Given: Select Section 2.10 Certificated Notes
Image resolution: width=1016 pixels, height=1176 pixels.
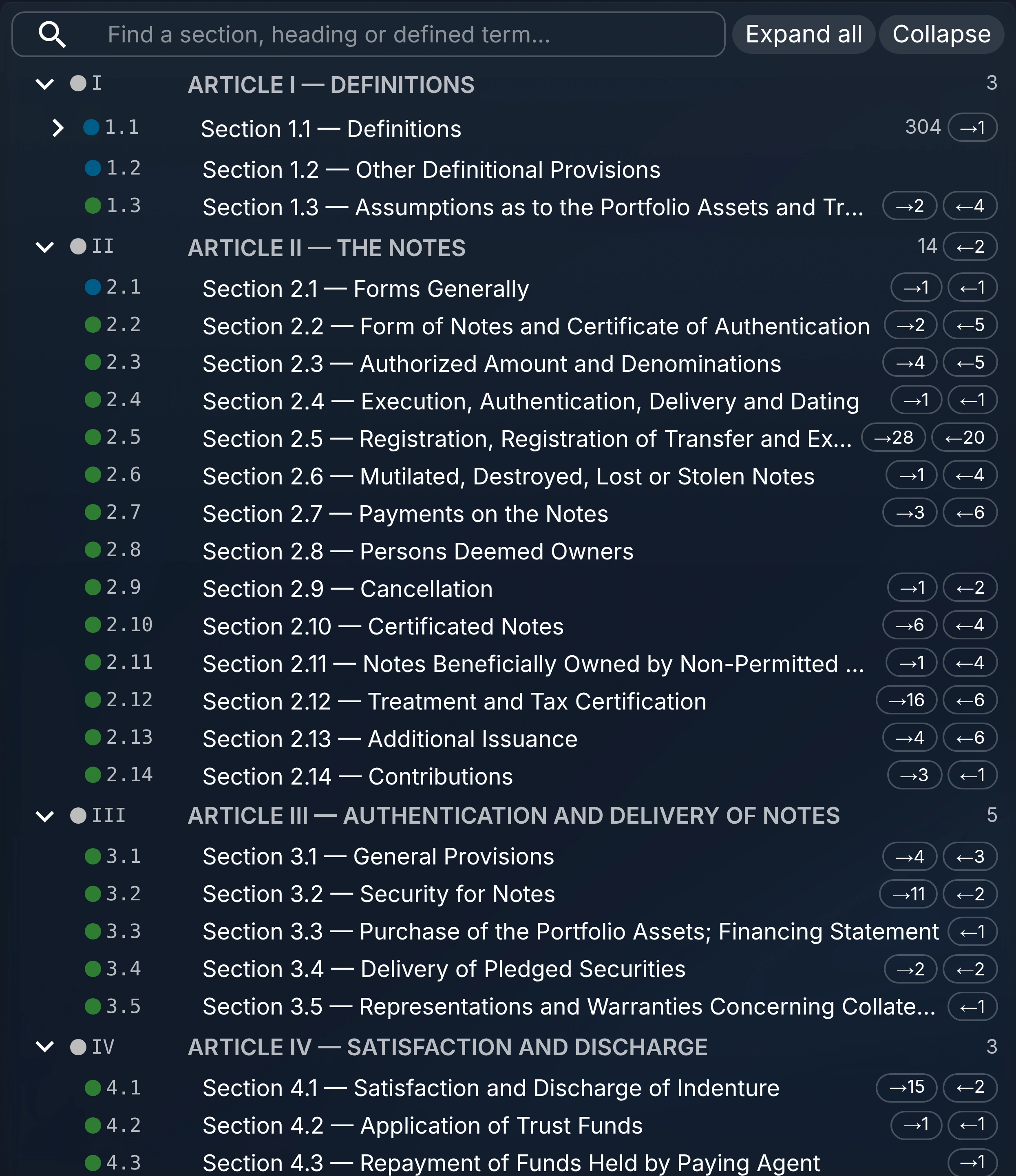Looking at the screenshot, I should pyautogui.click(x=383, y=626).
